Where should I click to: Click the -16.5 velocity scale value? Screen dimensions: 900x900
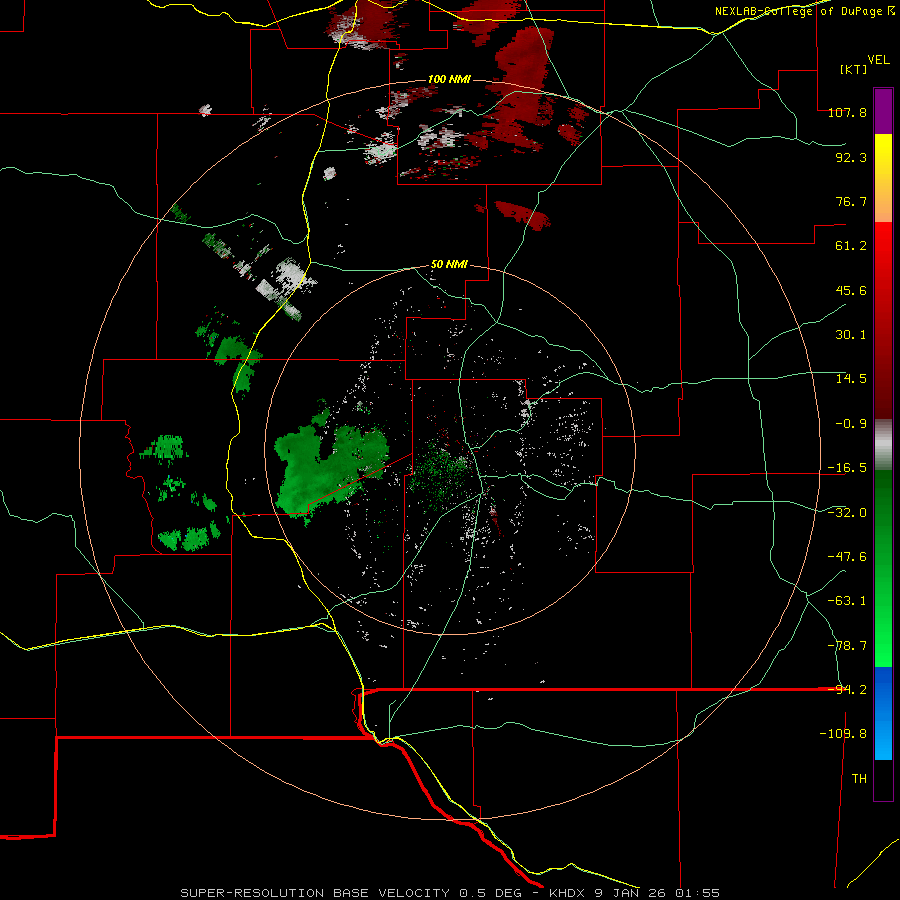[x=847, y=468]
